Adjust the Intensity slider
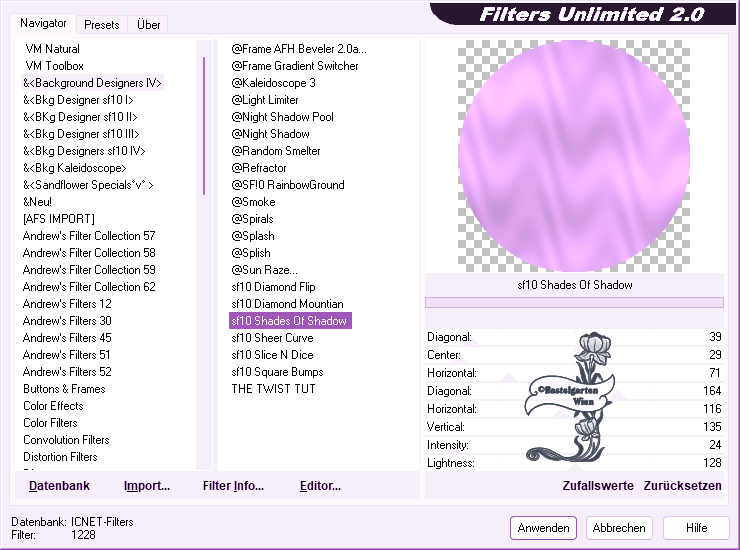Image resolution: width=740 pixels, height=550 pixels. (574, 445)
